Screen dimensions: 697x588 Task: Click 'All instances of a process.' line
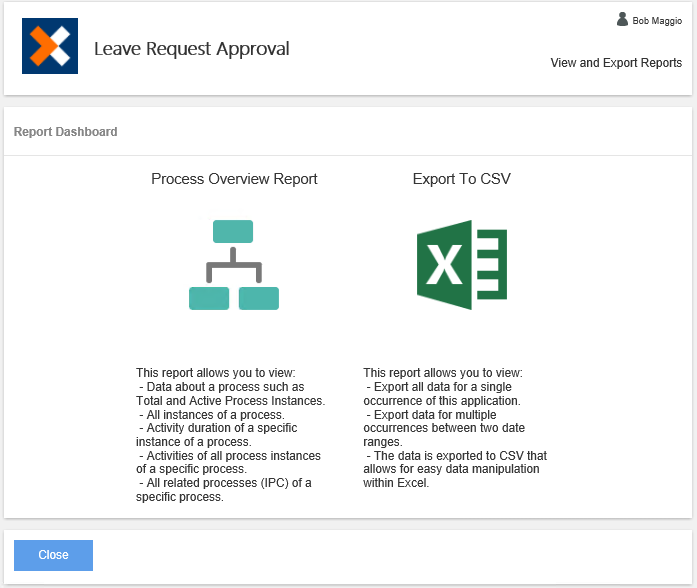212,415
